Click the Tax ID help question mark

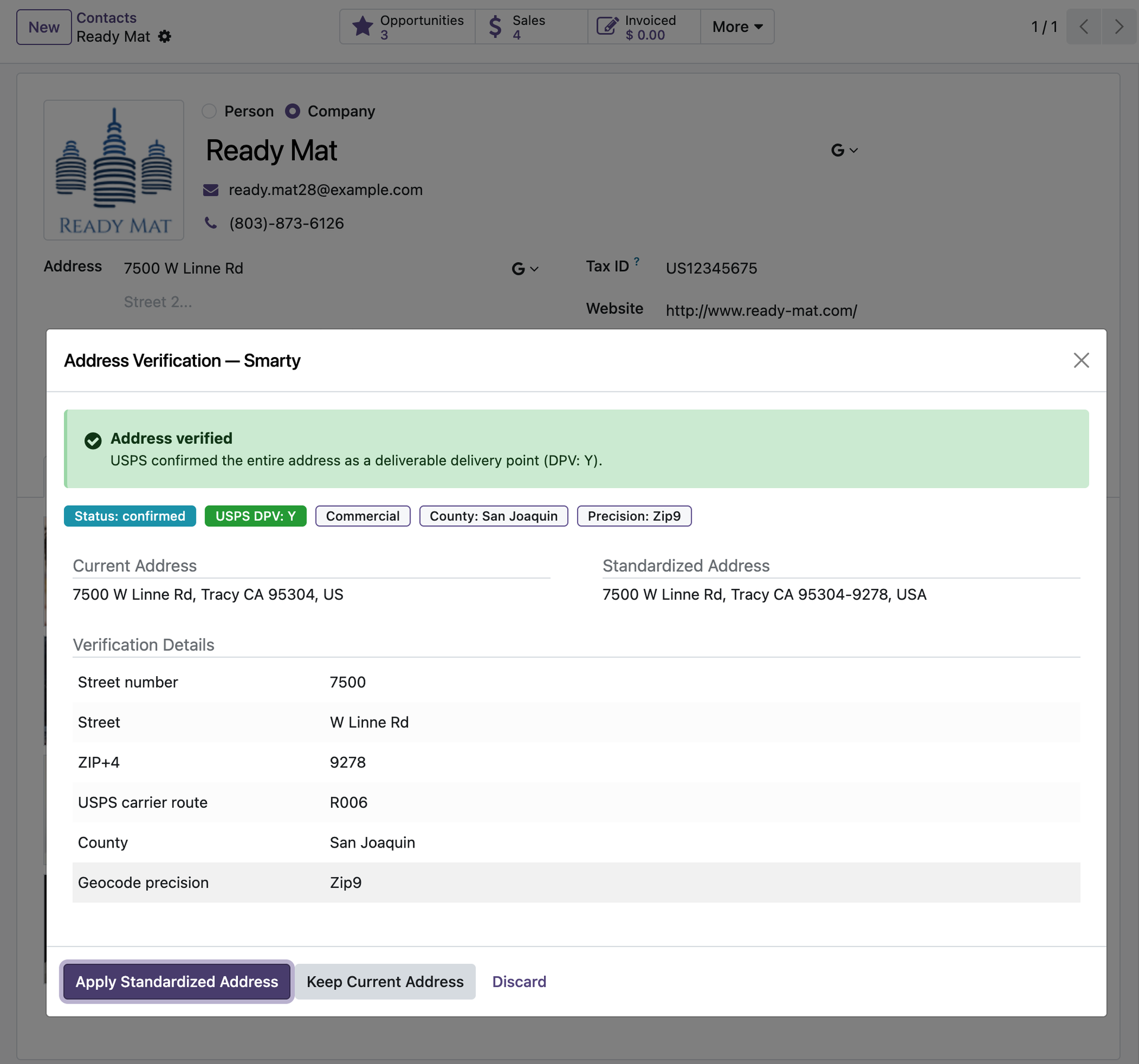click(x=637, y=261)
